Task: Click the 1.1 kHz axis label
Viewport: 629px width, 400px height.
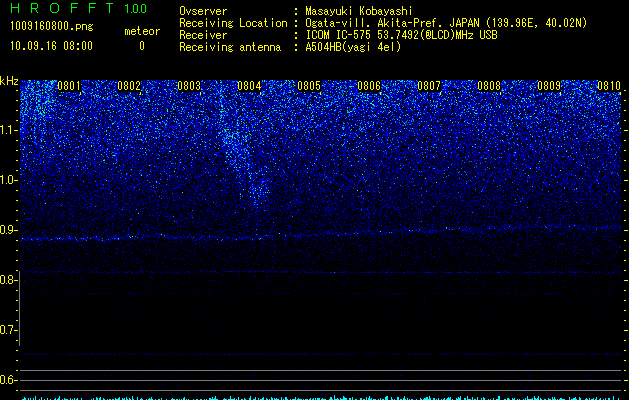Action: tap(9, 130)
